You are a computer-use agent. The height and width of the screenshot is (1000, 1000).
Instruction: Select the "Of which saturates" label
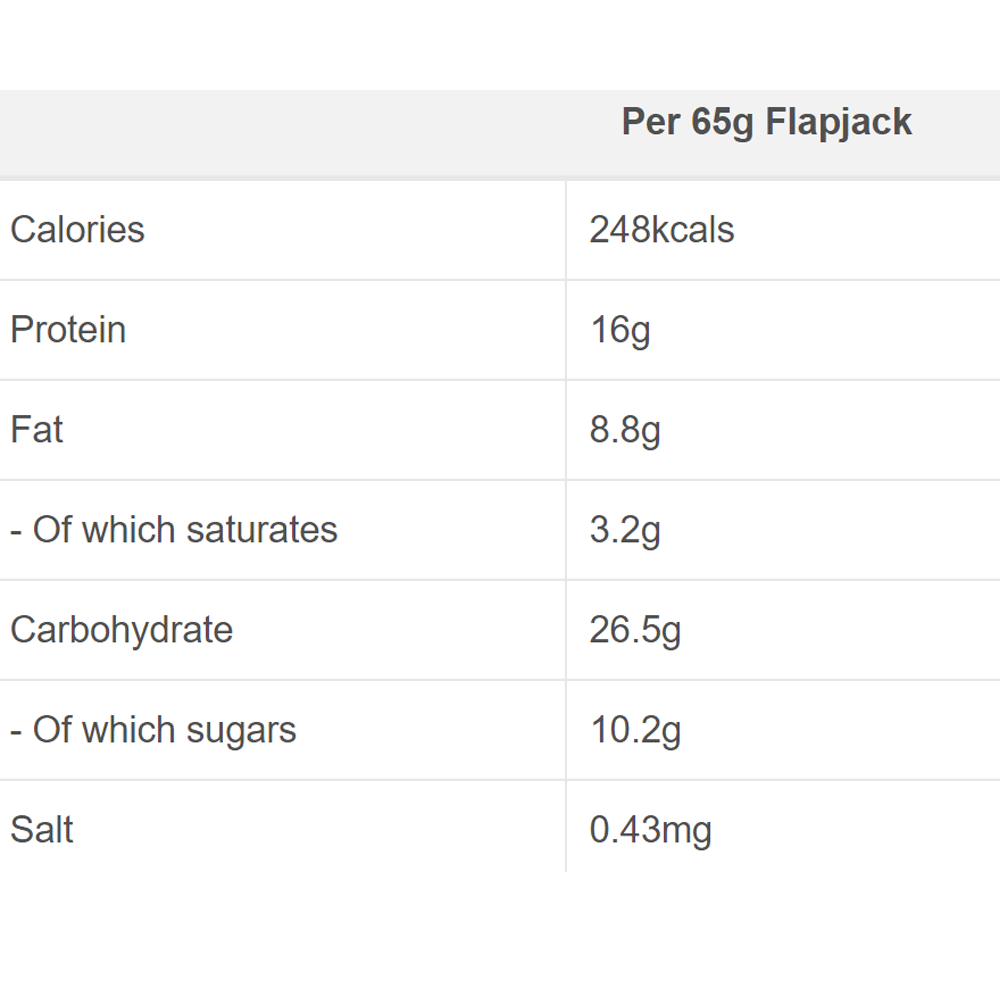coord(174,530)
